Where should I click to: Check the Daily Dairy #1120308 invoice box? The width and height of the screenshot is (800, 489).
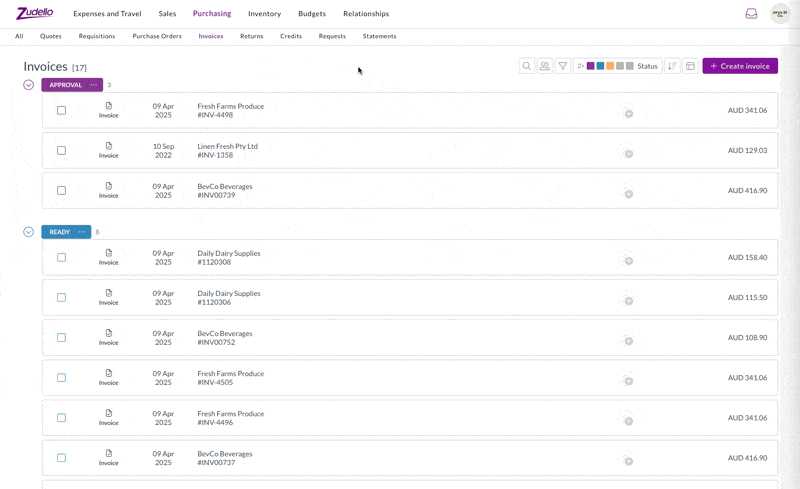pyautogui.click(x=61, y=257)
